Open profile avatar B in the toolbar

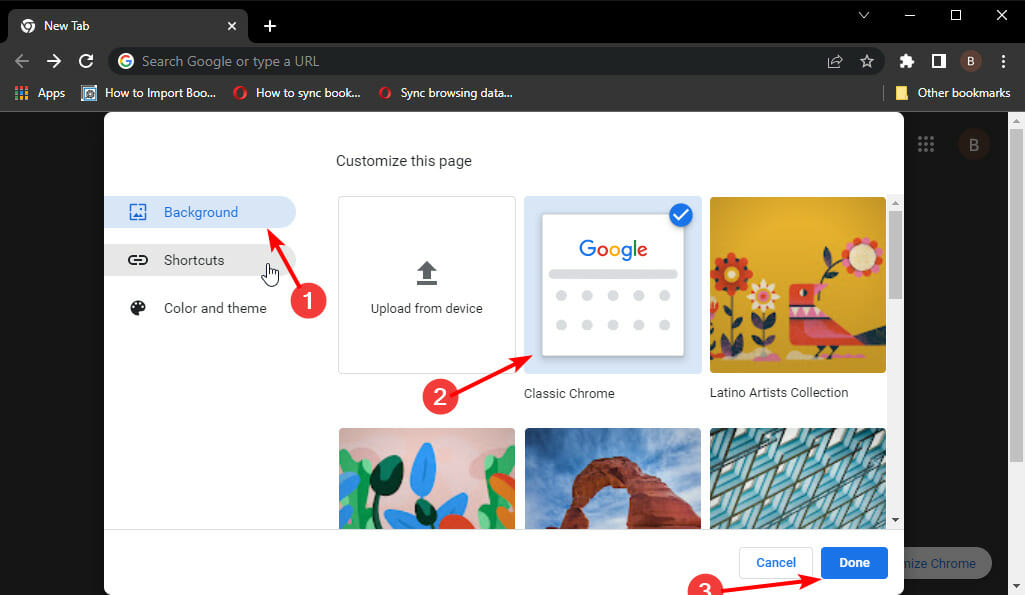point(971,61)
